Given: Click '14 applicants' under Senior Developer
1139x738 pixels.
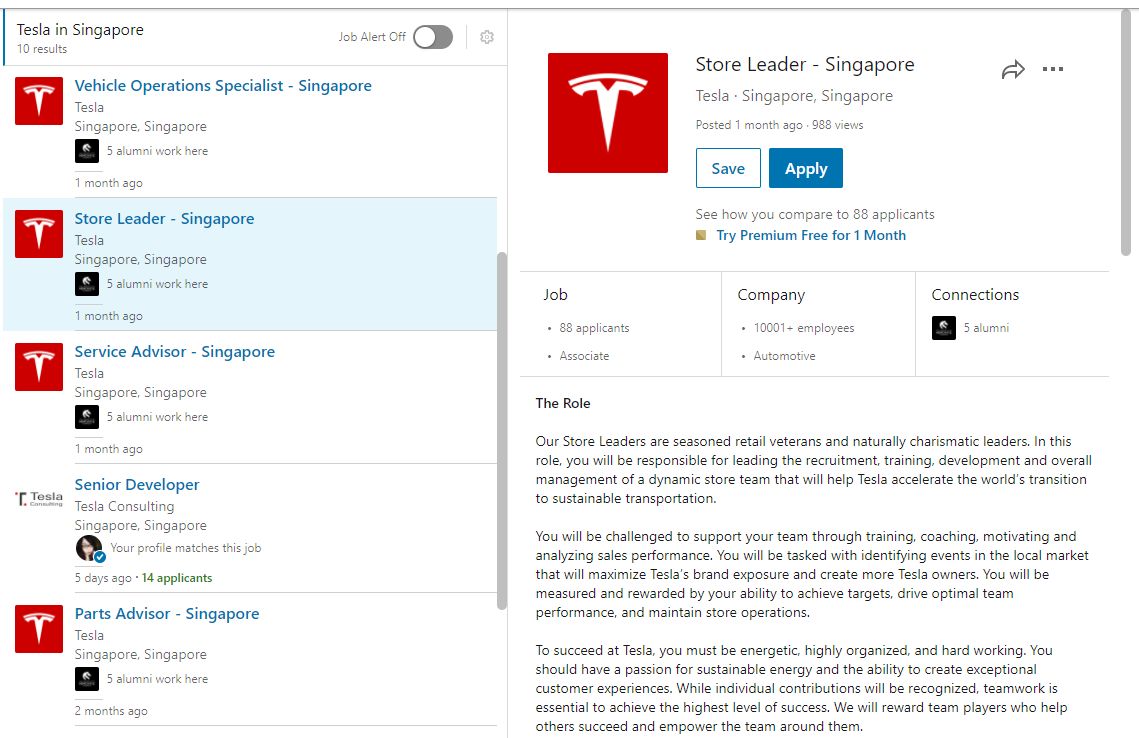Looking at the screenshot, I should pos(177,578).
